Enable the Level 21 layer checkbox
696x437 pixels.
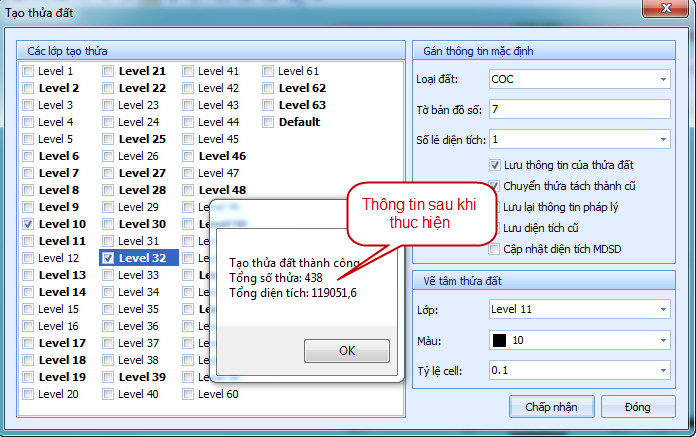pyautogui.click(x=108, y=71)
